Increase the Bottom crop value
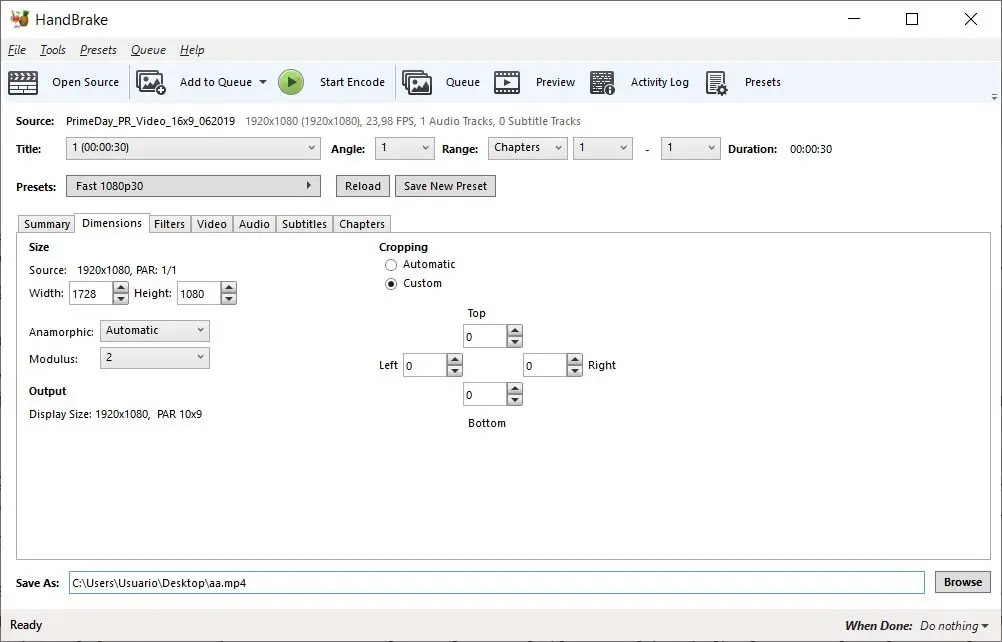The image size is (1002, 642). point(515,388)
